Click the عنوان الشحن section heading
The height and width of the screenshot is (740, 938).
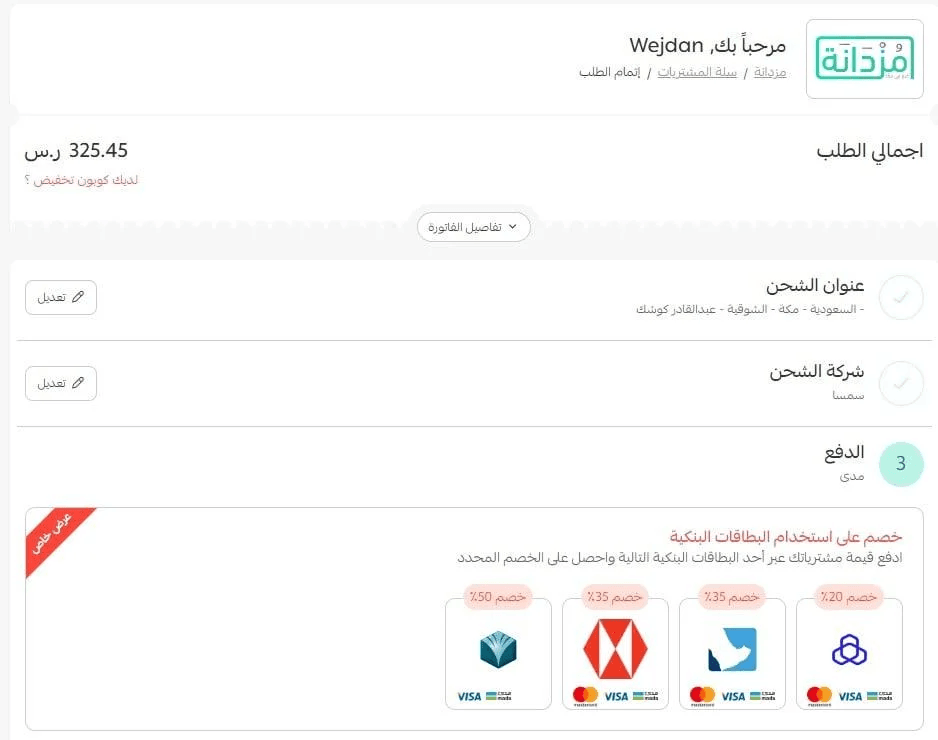point(815,285)
